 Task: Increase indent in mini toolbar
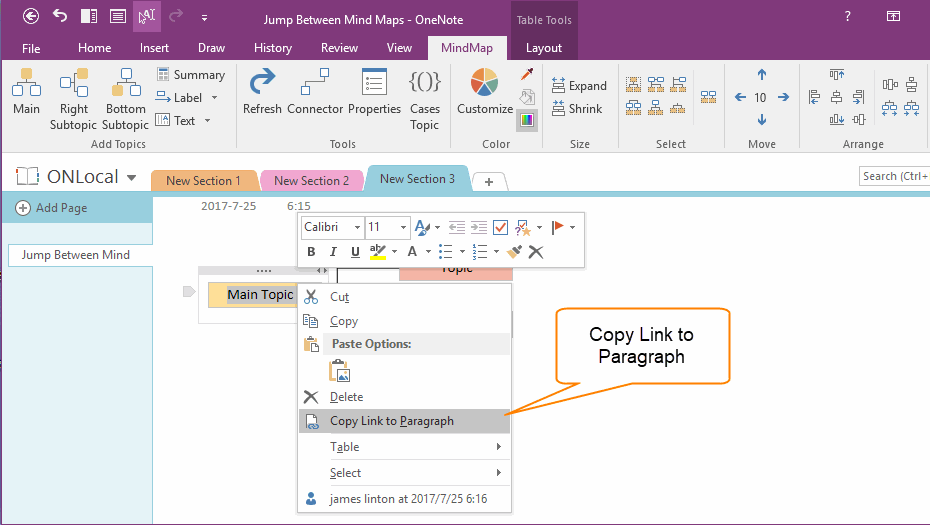(479, 227)
